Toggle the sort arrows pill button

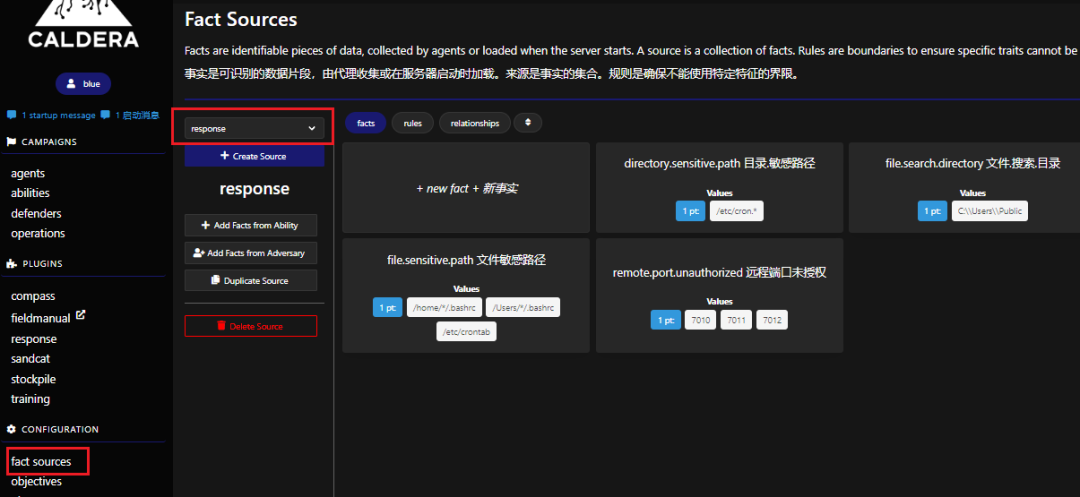click(528, 123)
